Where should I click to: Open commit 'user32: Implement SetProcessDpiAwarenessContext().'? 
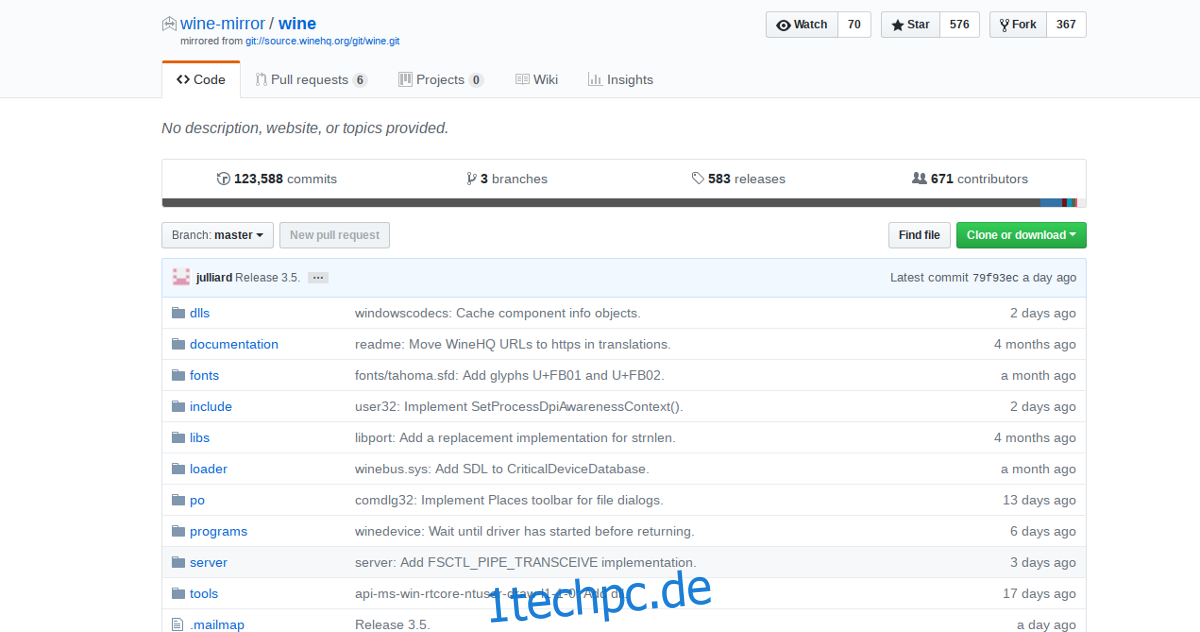coord(520,406)
